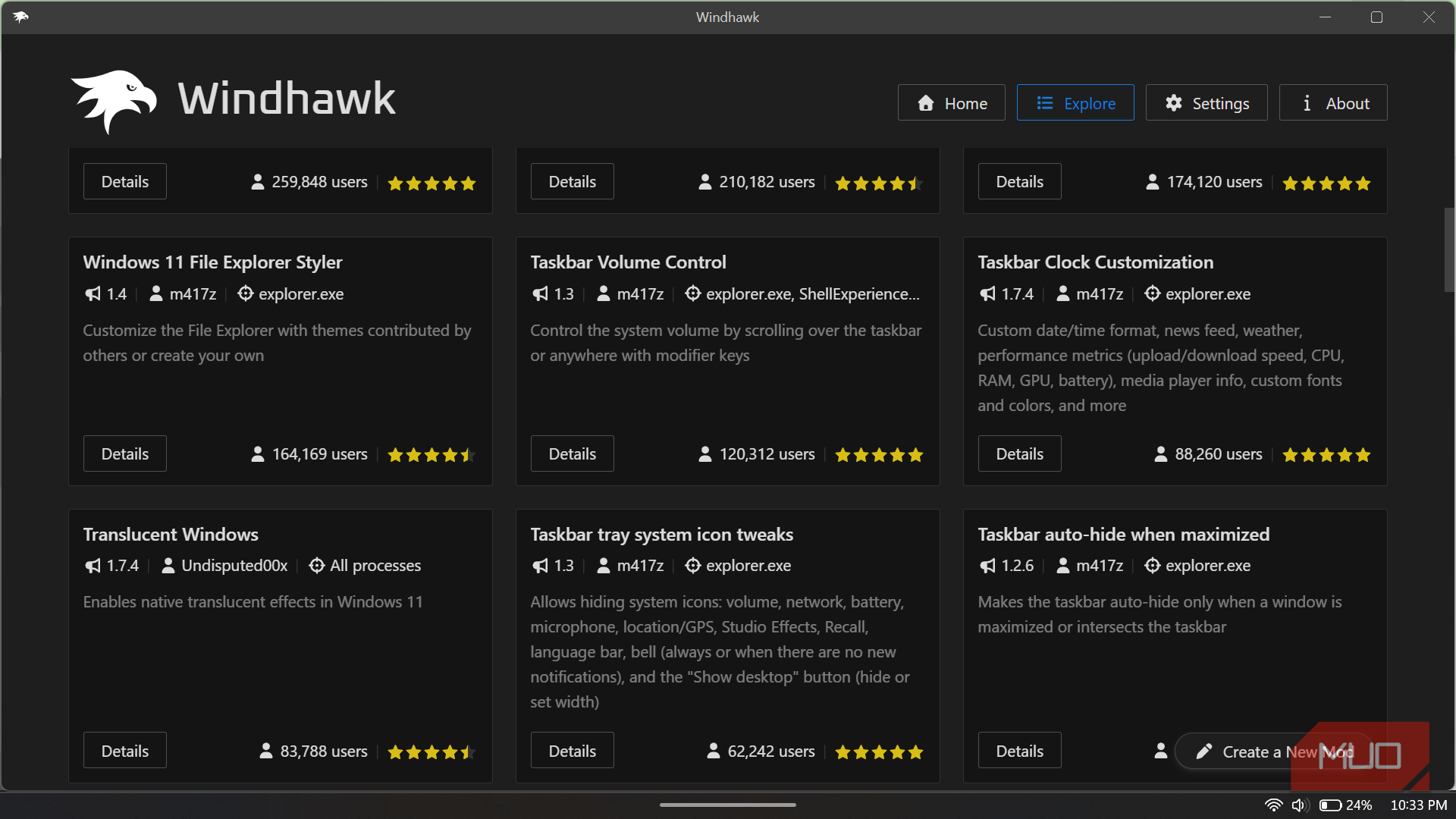Open Details for the 174,120 users mod

point(1020,181)
